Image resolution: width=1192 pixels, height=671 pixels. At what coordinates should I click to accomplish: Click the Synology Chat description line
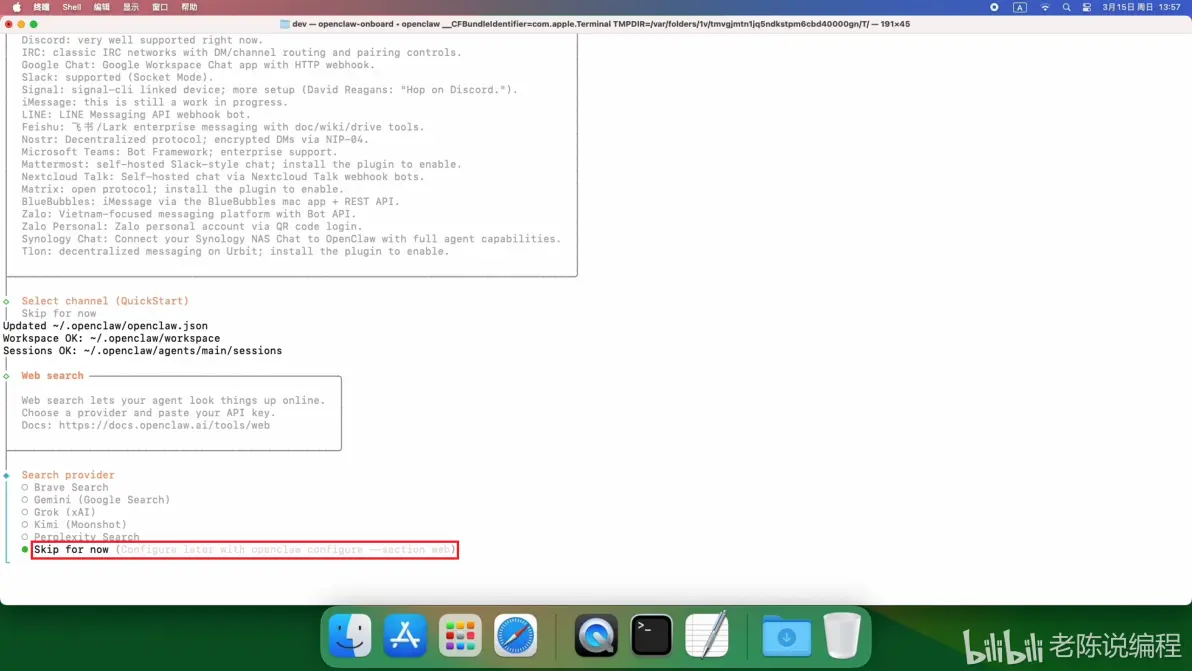pyautogui.click(x=291, y=239)
